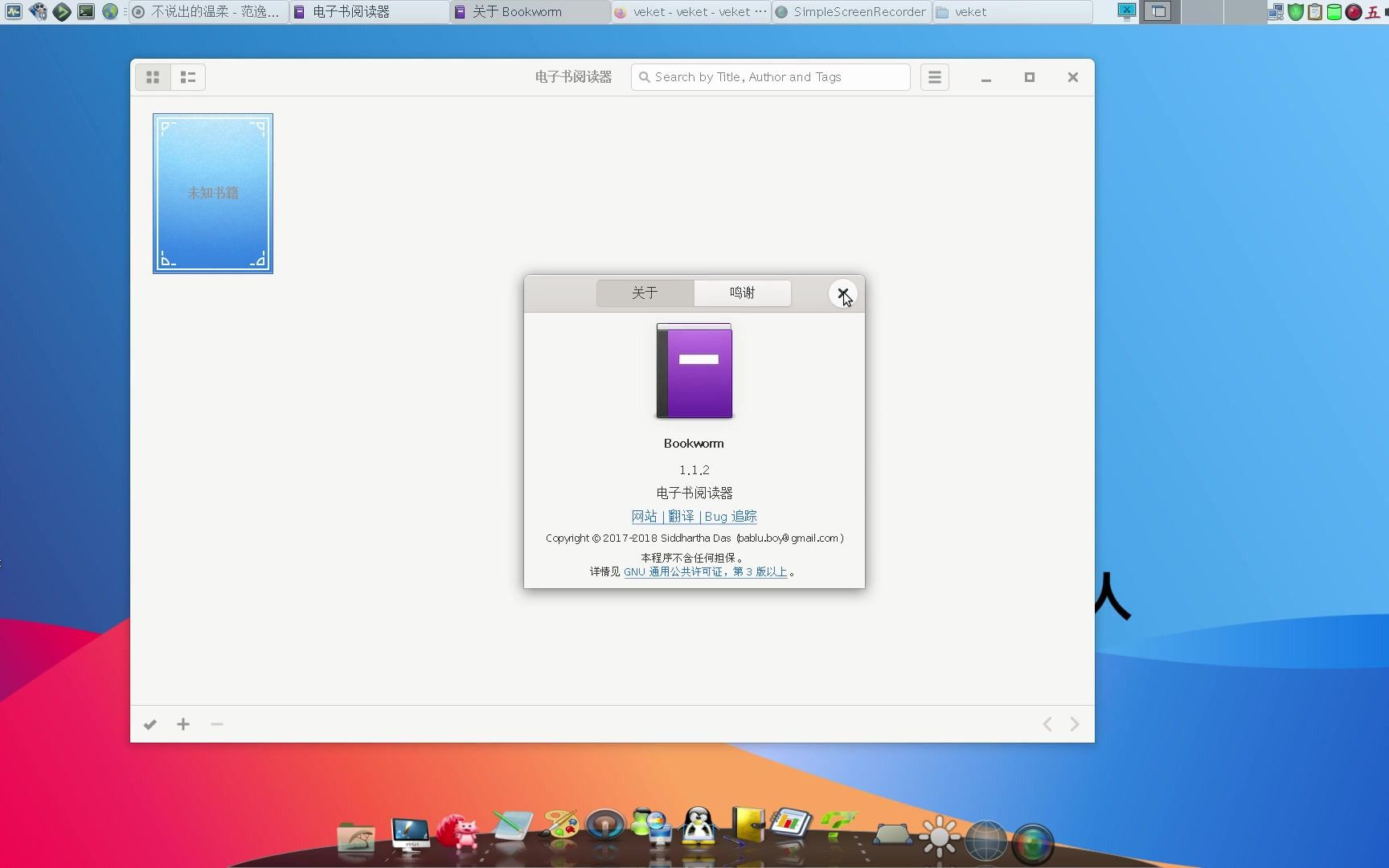The image size is (1389, 868).
Task: Switch to 关于 Bookworm taskbar entry
Action: point(531,11)
